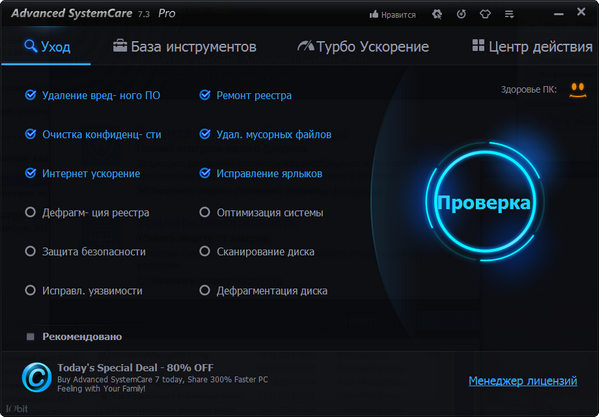This screenshot has height=417, width=599.
Task: Uncheck Удал. мусорных файлов
Action: pos(205,134)
